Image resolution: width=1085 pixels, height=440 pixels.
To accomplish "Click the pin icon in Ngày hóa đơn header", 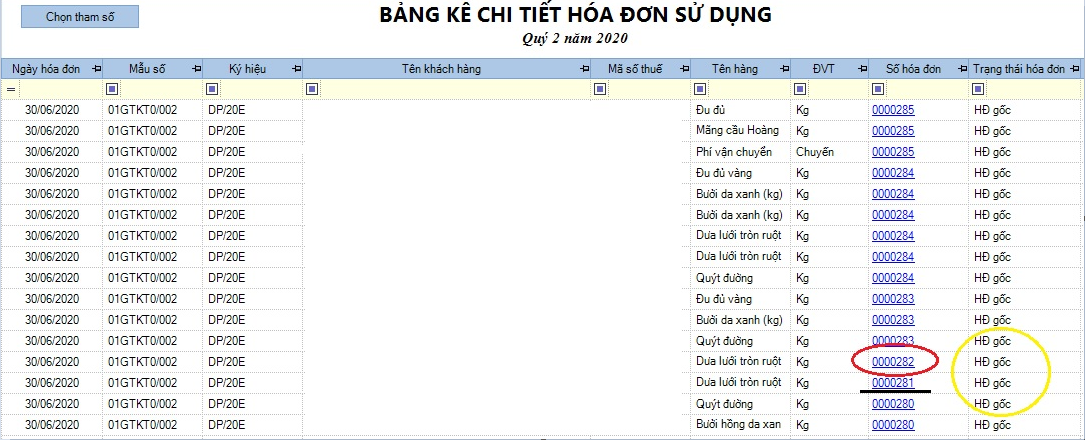I will coord(96,69).
